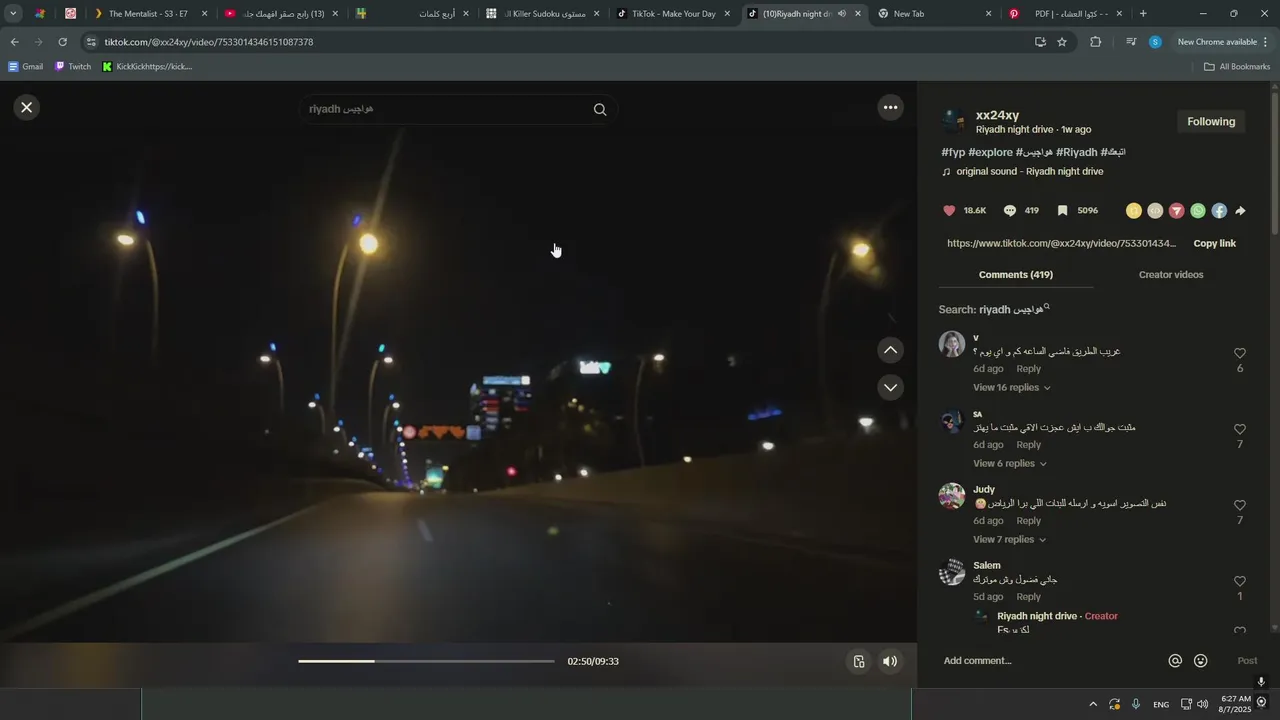Reply to SA's comment
Screen dimensions: 1280x720
pos(1028,445)
